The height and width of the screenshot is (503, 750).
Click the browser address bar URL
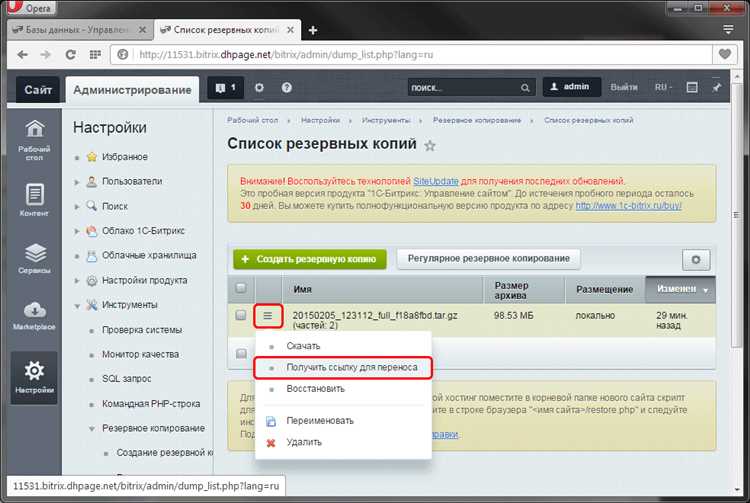click(286, 55)
